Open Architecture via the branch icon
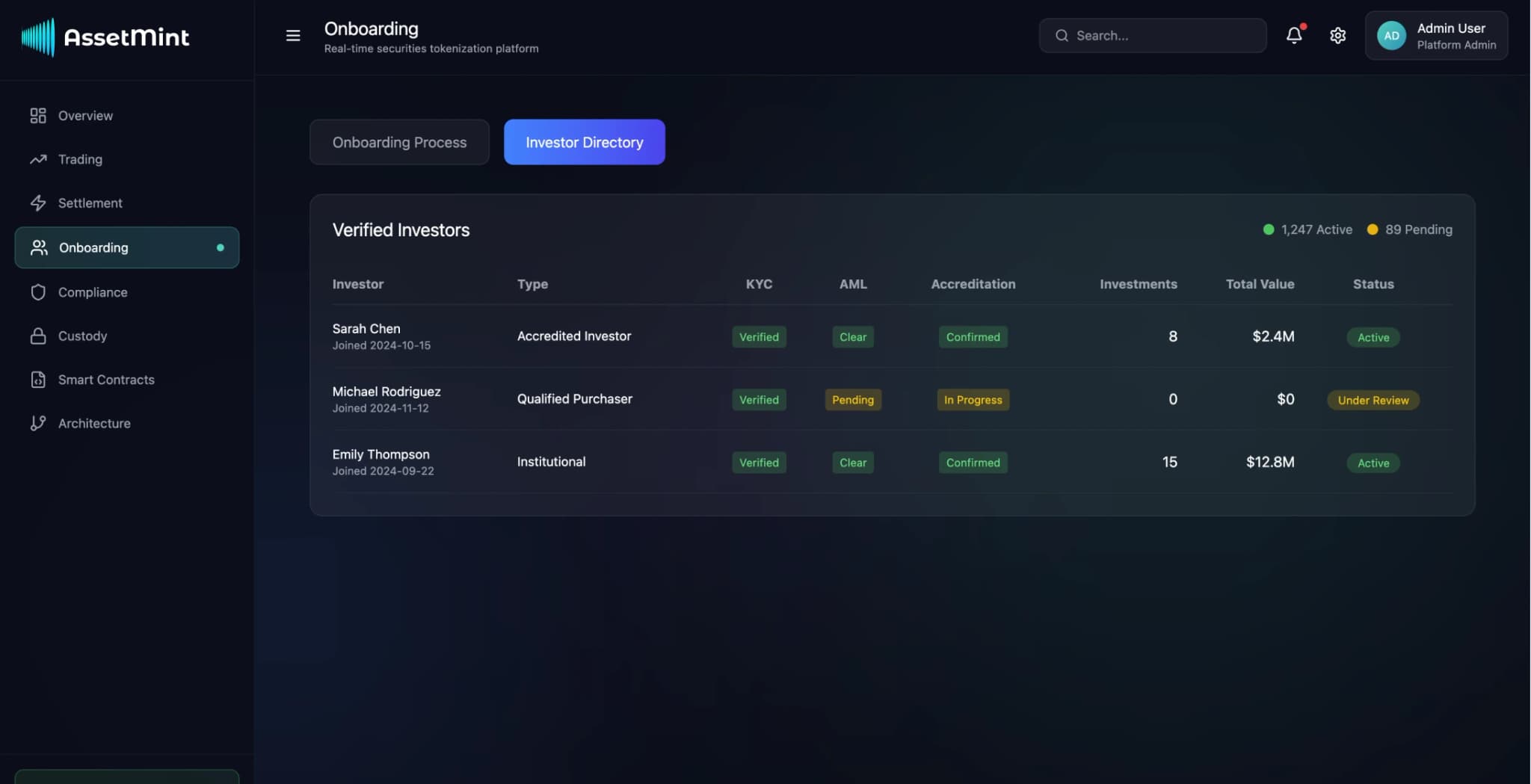 pos(39,423)
